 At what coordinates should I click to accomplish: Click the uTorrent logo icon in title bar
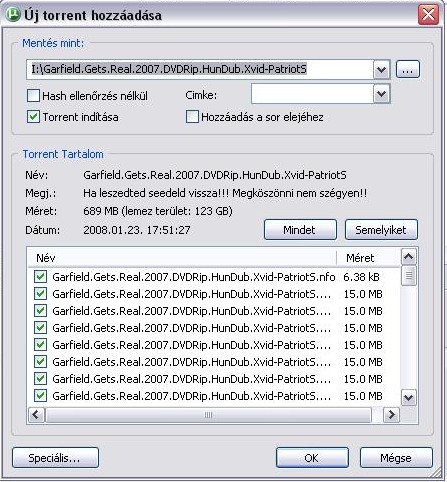click(x=13, y=15)
